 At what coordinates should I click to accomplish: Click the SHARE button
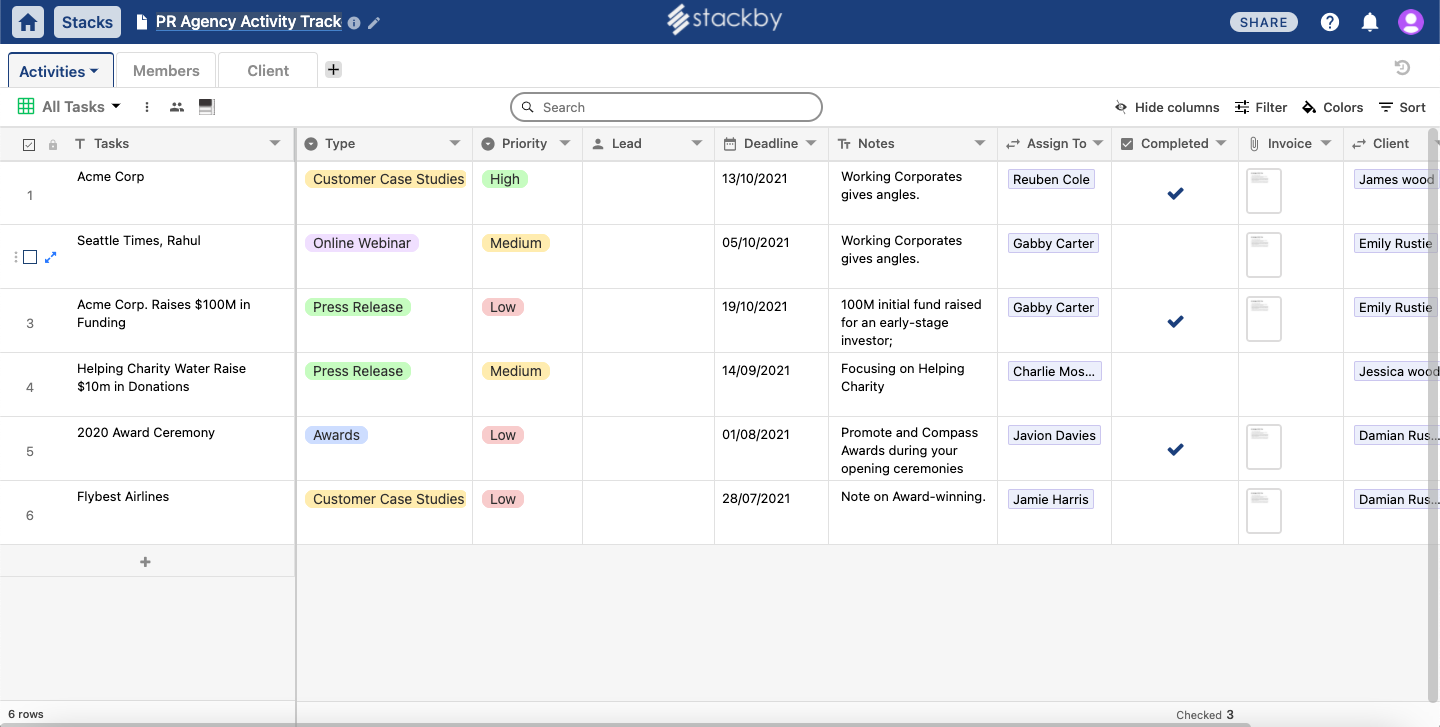1264,22
